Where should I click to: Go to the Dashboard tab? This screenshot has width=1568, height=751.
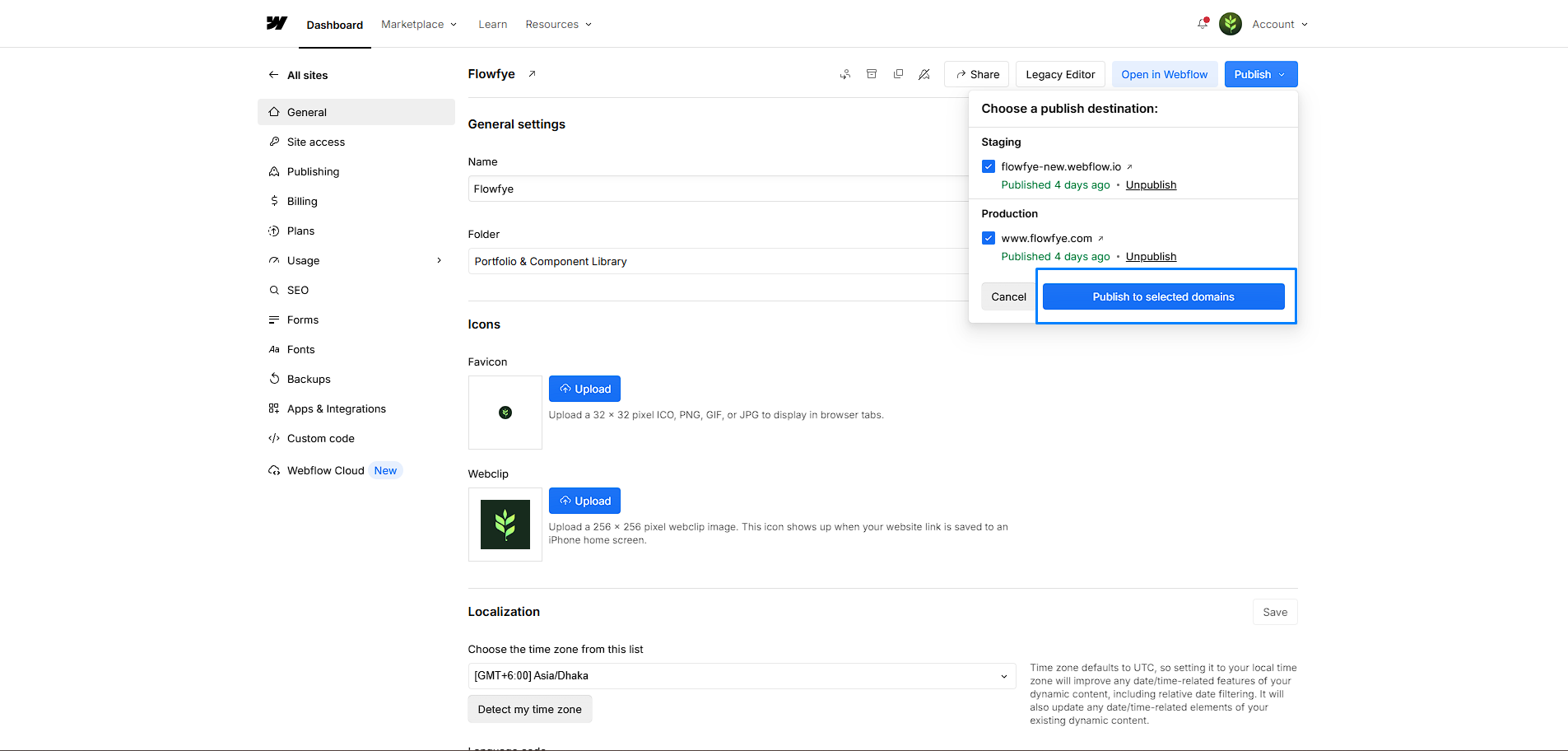[x=334, y=25]
